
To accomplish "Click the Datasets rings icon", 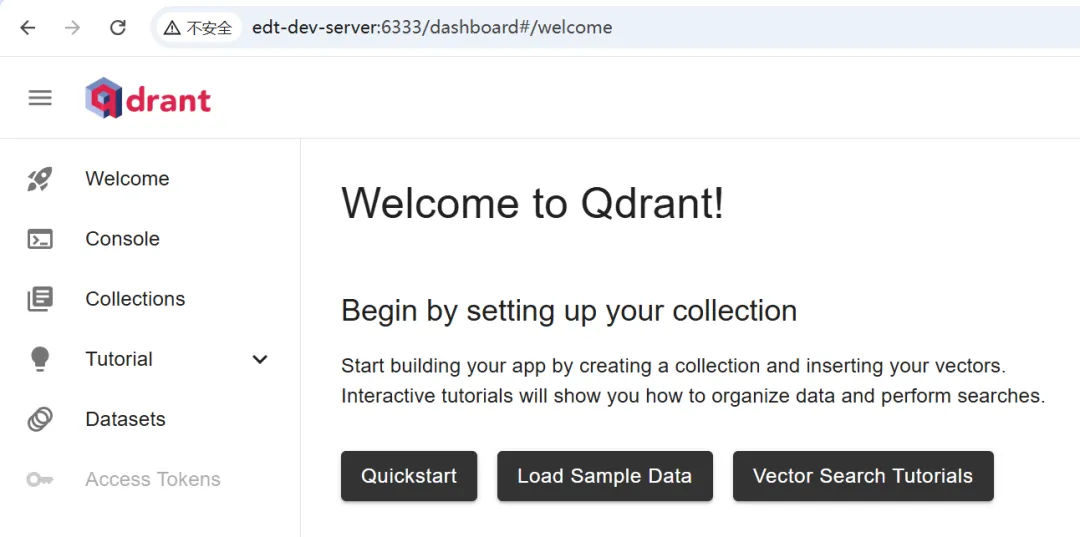I will point(40,419).
